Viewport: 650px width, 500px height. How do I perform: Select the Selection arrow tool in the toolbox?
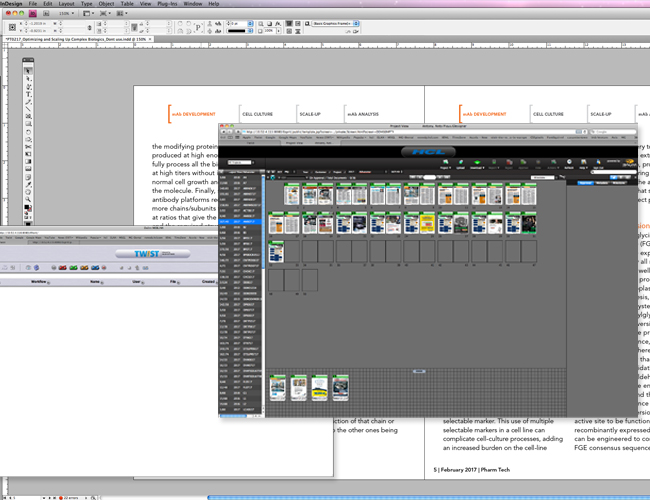click(28, 71)
